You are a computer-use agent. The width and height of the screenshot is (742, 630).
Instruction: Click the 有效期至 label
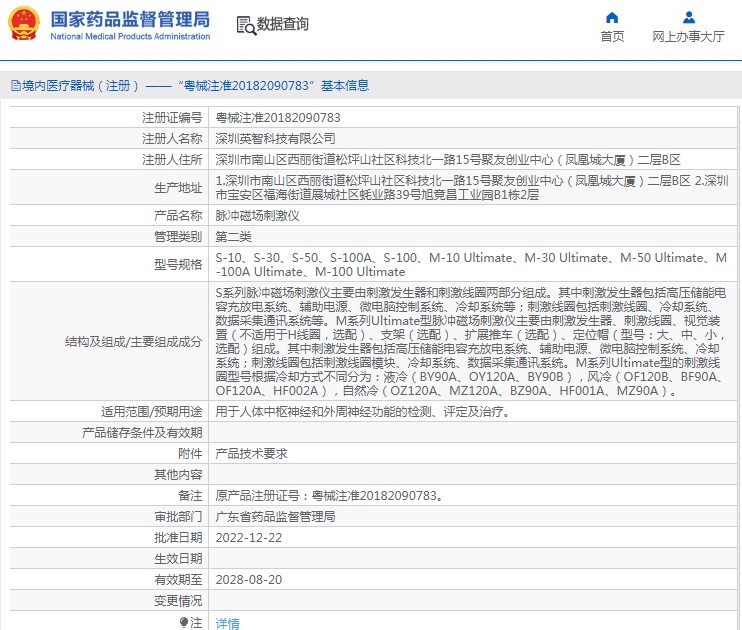click(x=178, y=579)
